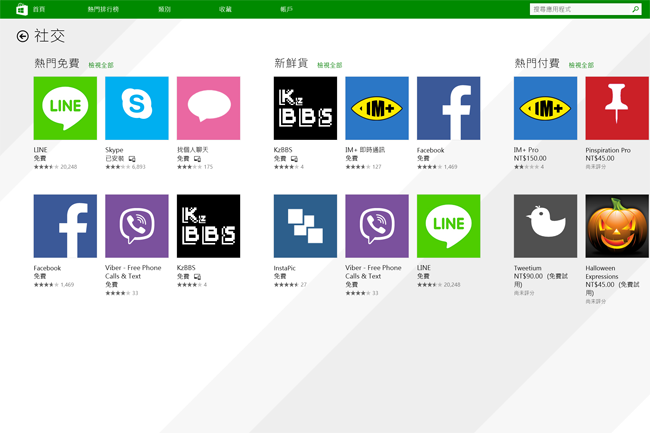Open the Pinspiration Pro app tile

pyautogui.click(x=617, y=108)
